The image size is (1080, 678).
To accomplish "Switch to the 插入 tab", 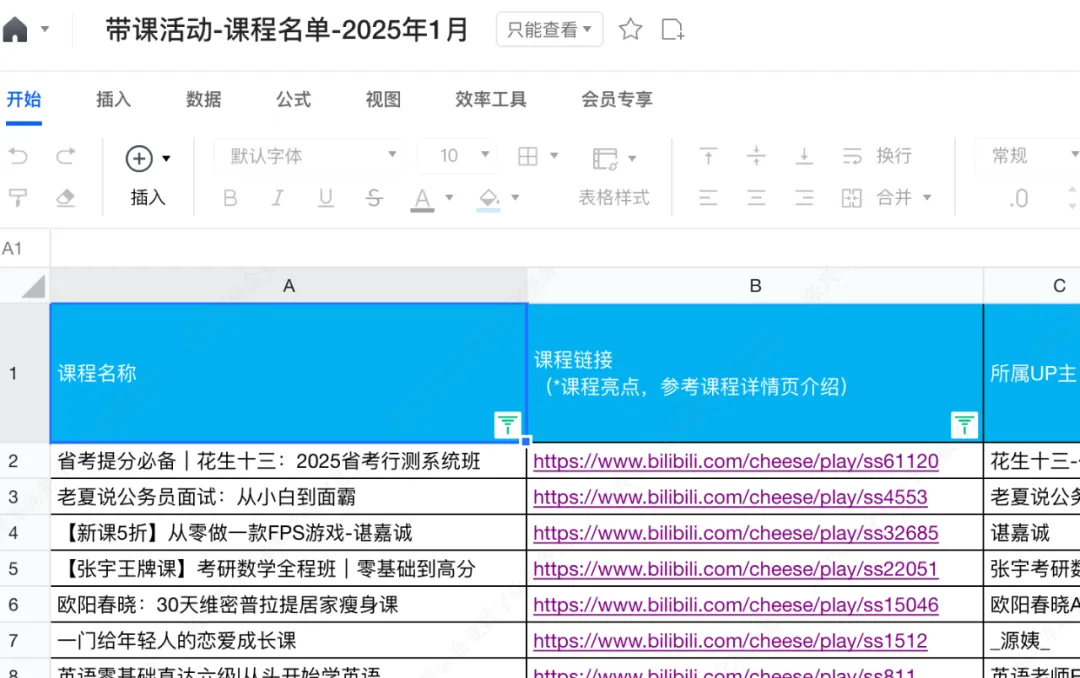I will pyautogui.click(x=114, y=99).
